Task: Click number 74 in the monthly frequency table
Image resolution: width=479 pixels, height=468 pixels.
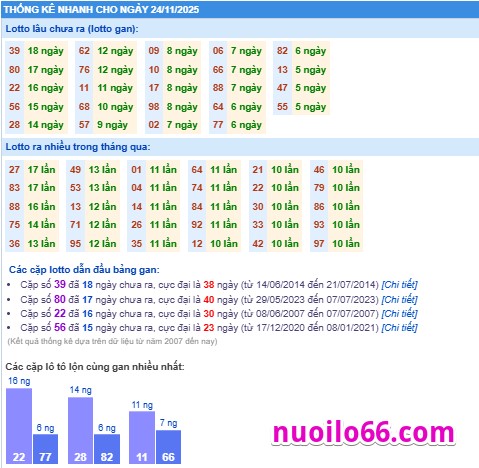Action: coord(197,188)
